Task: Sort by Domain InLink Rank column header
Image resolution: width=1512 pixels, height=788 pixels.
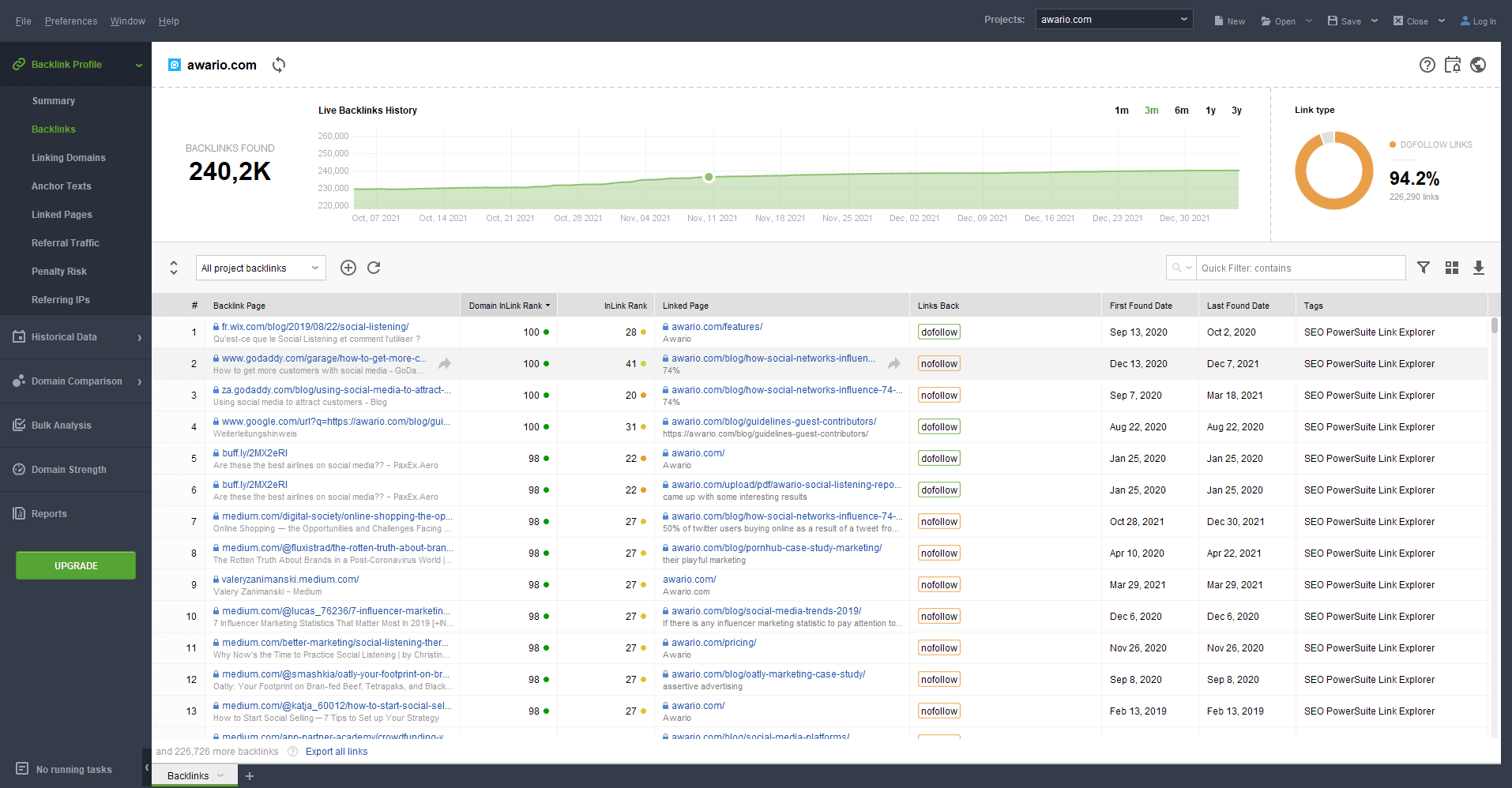Action: click(509, 306)
